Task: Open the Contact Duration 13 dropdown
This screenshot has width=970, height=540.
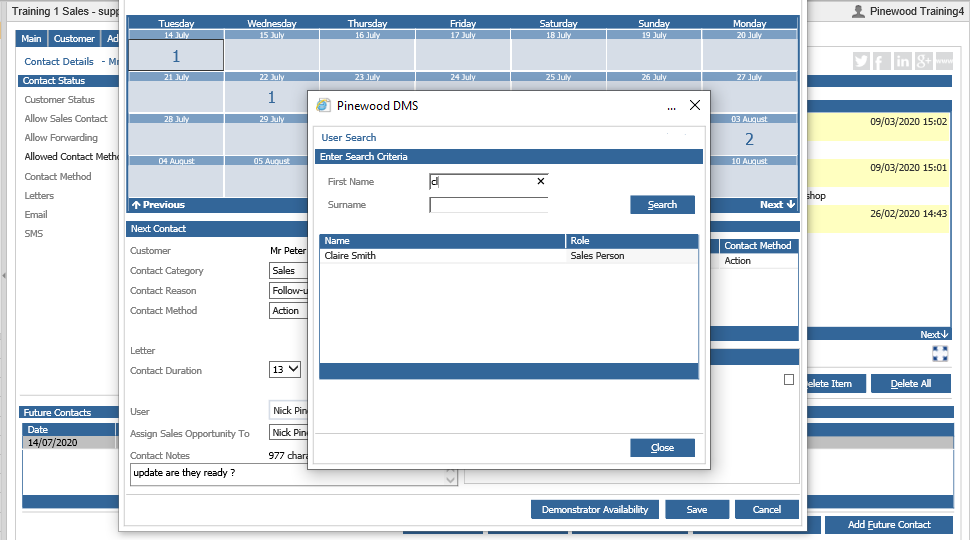Action: pyautogui.click(x=285, y=370)
